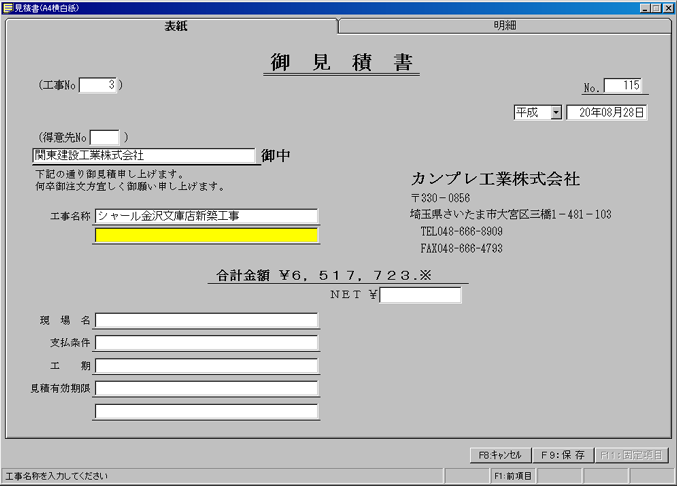
Task: Click the postal code 〒330-0856
Action: coord(440,198)
